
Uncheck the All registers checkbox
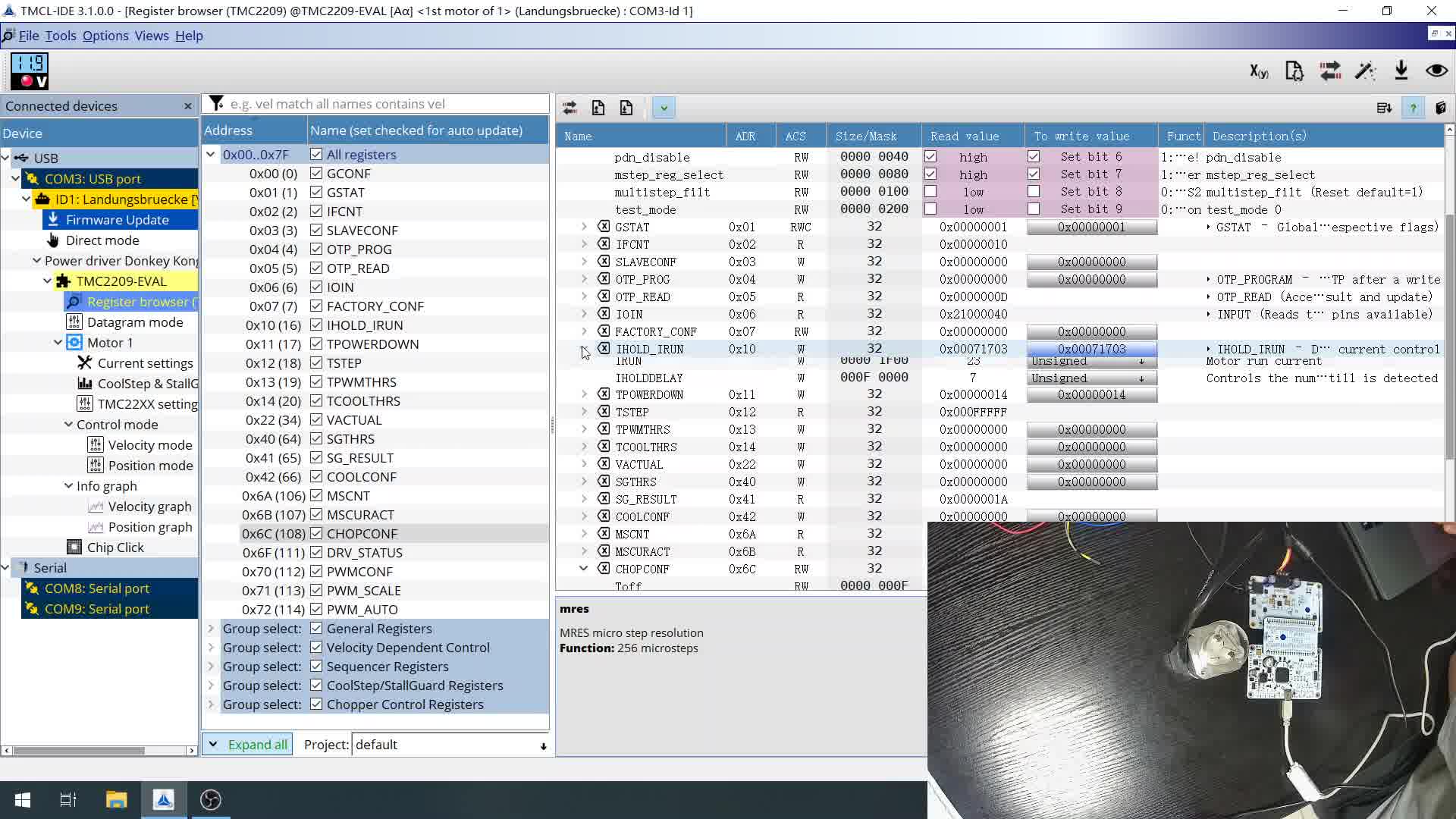pos(316,155)
